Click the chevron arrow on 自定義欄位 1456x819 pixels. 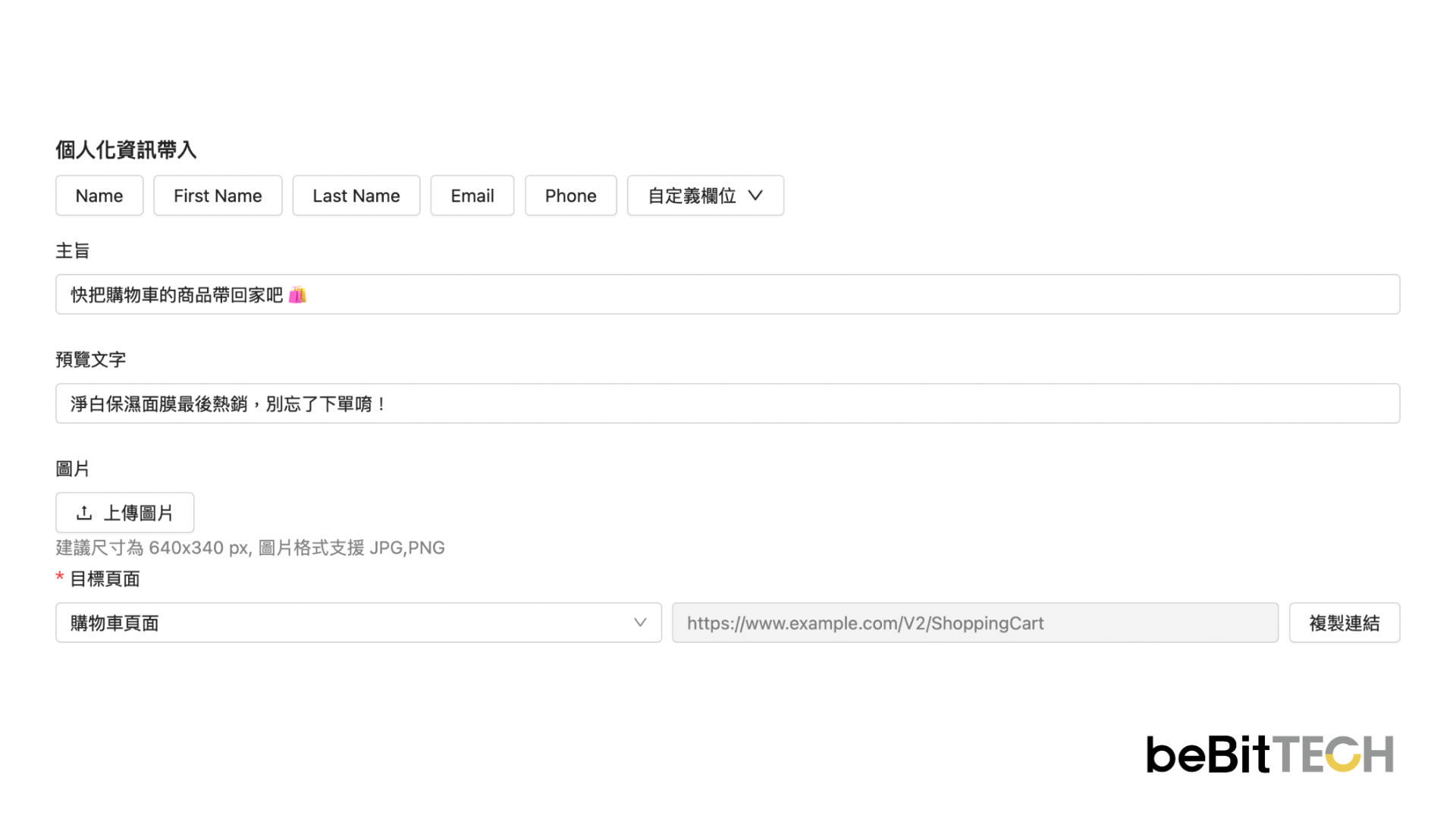point(755,195)
